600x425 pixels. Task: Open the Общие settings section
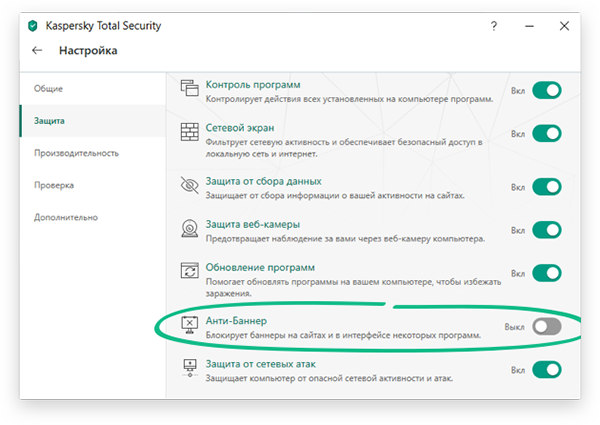48,89
